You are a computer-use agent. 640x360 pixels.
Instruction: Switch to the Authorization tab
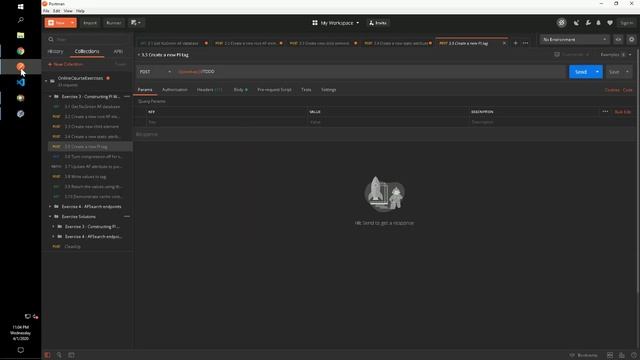coord(175,90)
